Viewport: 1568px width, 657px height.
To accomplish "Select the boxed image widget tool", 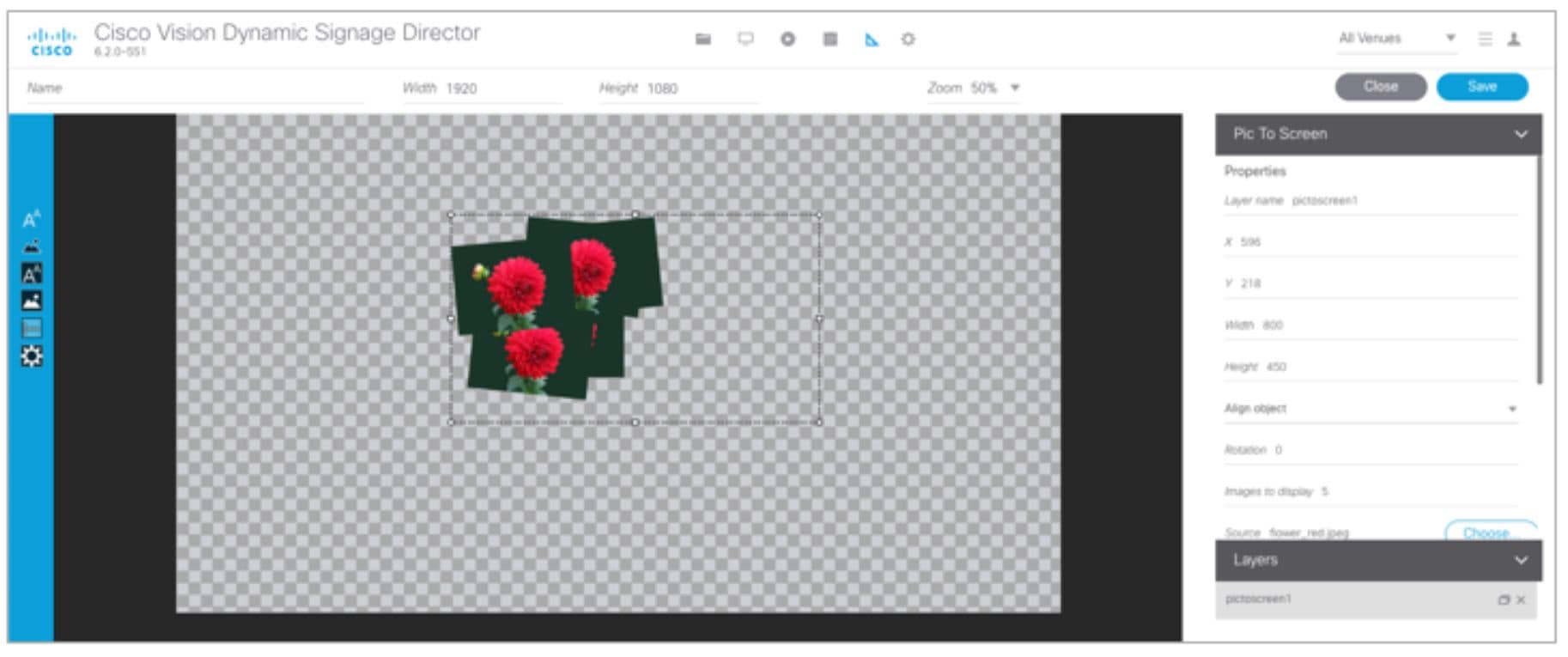I will [32, 301].
